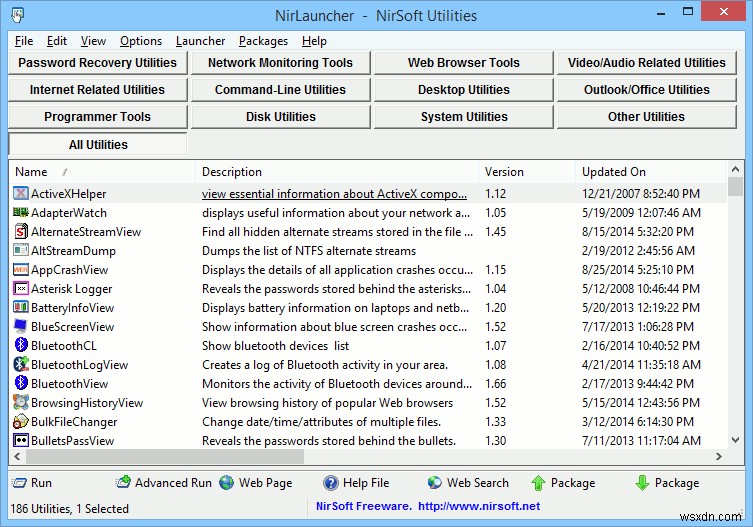The width and height of the screenshot is (753, 527).
Task: Click horizontal scrollbar right arrow
Action: point(718,456)
